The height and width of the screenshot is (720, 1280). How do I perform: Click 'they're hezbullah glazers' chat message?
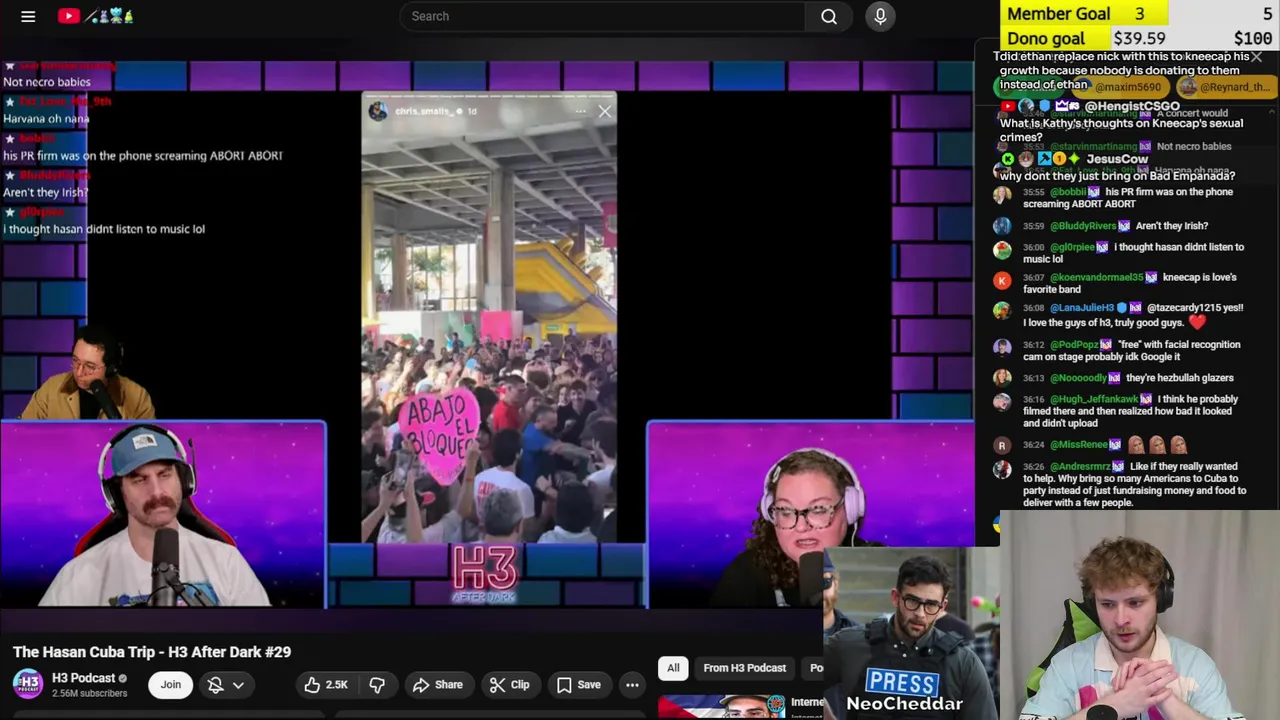1179,378
